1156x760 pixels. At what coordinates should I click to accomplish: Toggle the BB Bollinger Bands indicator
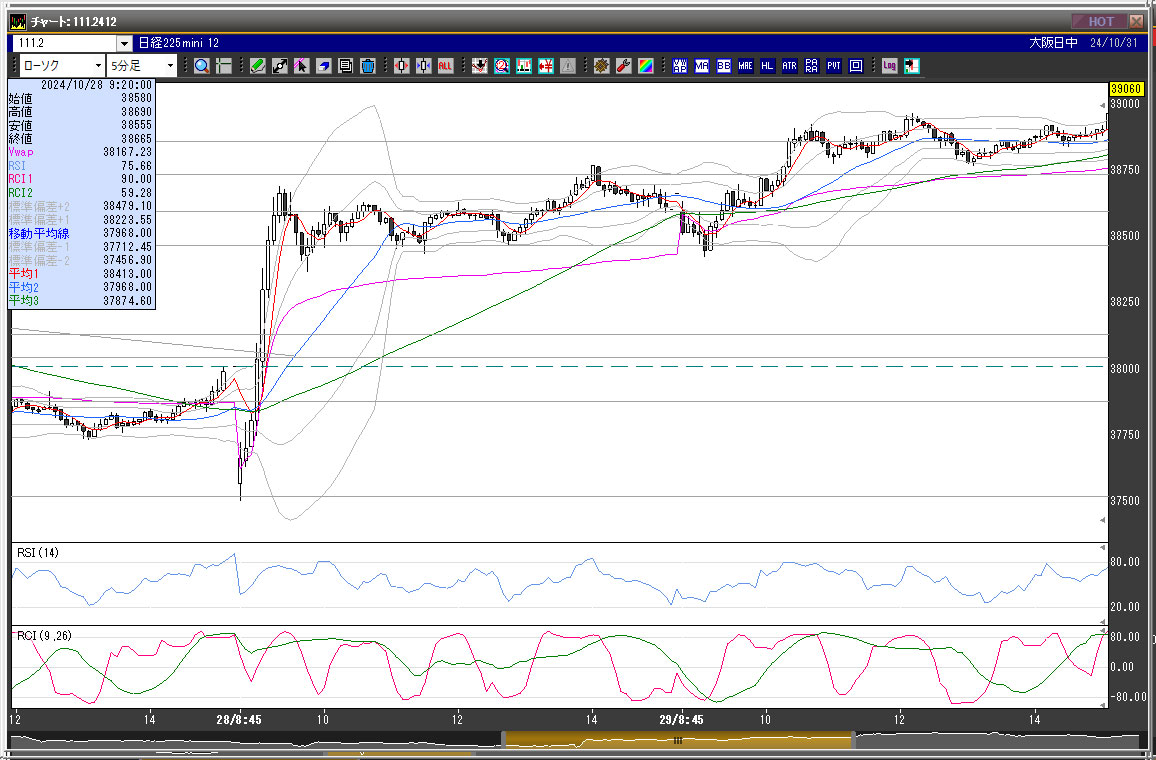point(724,66)
